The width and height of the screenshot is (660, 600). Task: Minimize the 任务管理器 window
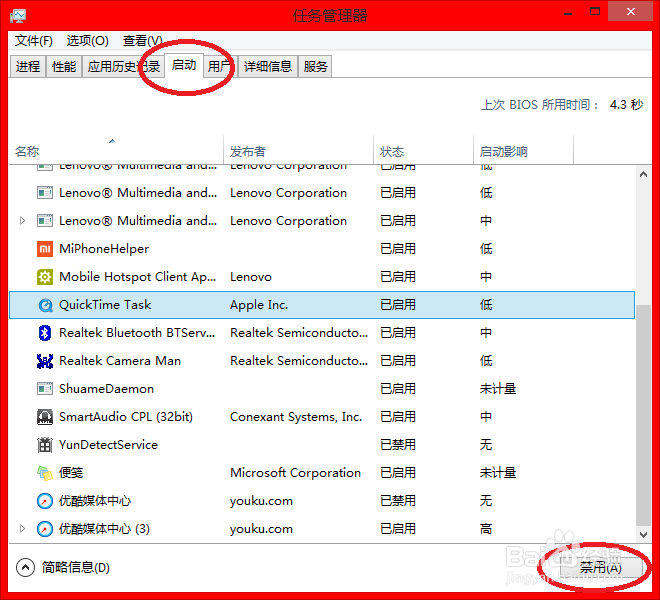tap(568, 13)
